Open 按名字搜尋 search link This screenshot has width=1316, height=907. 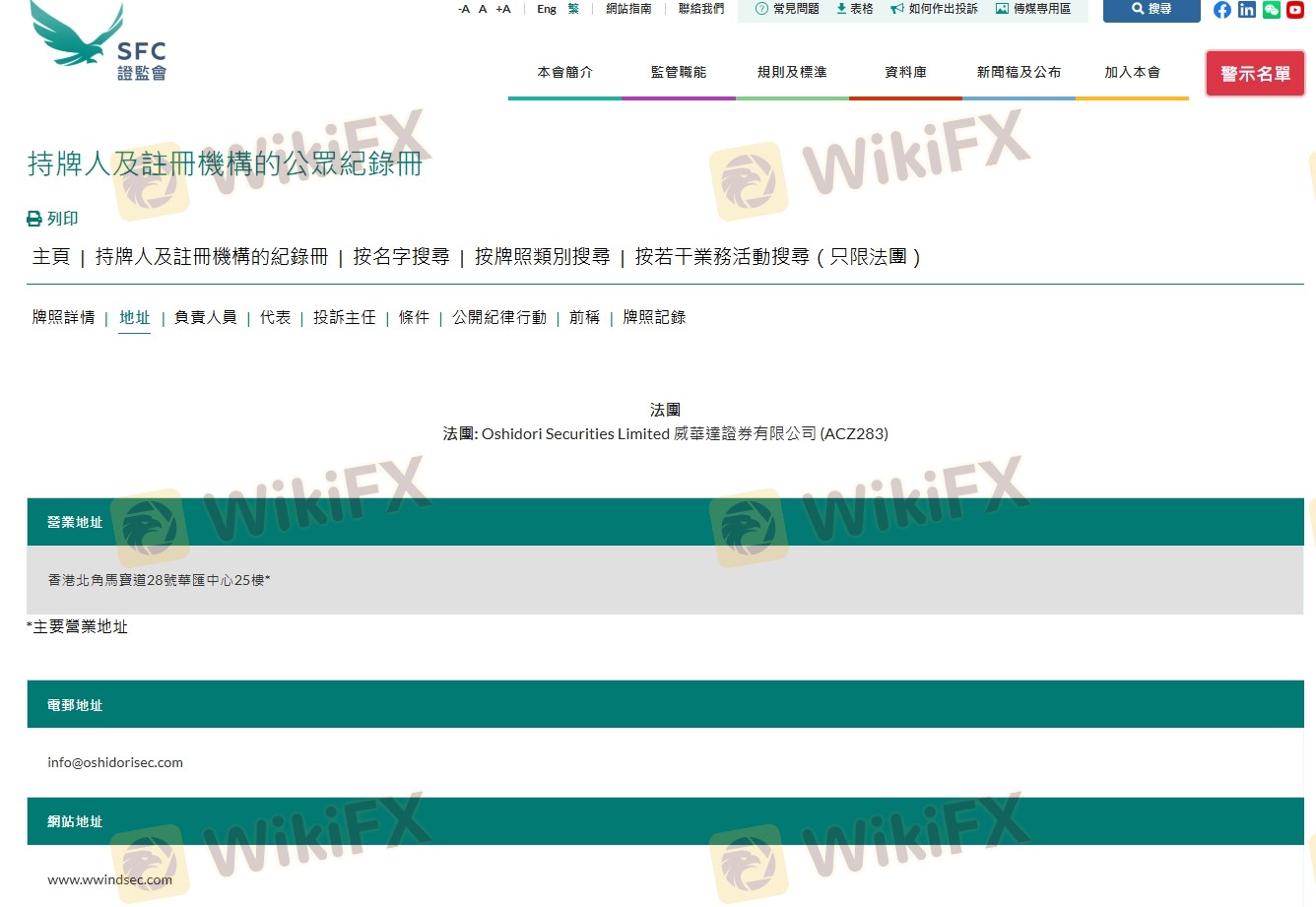tap(401, 257)
